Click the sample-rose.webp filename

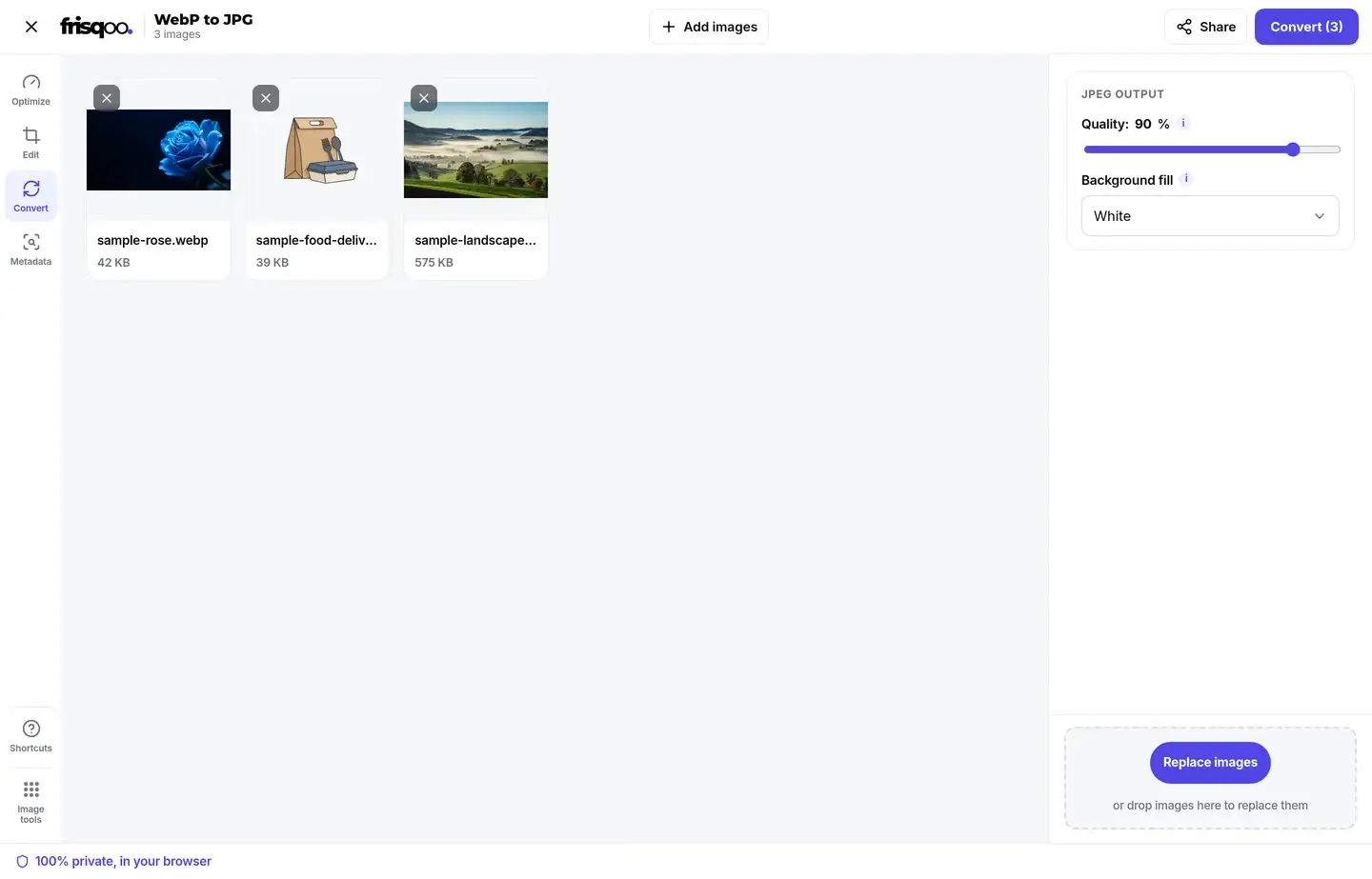pos(152,241)
